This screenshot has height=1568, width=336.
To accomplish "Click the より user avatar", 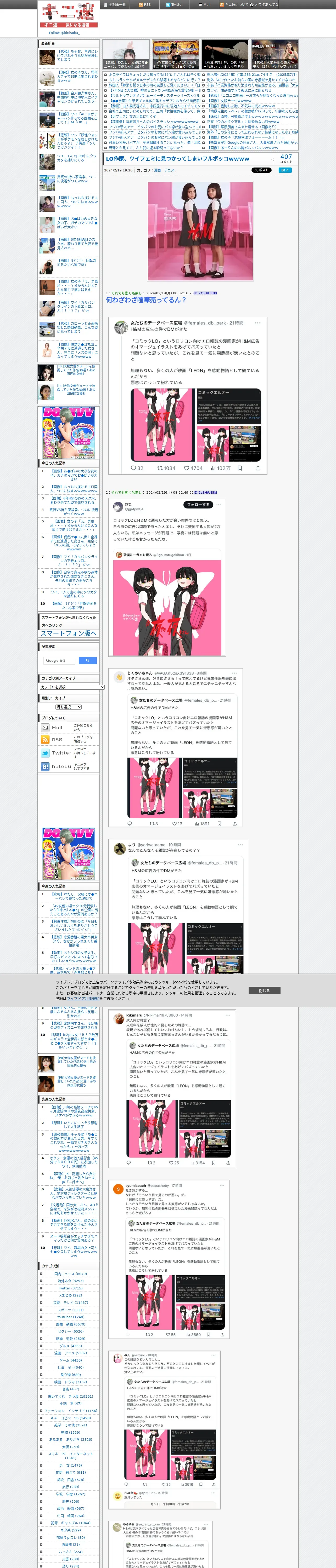I will coord(120,849).
